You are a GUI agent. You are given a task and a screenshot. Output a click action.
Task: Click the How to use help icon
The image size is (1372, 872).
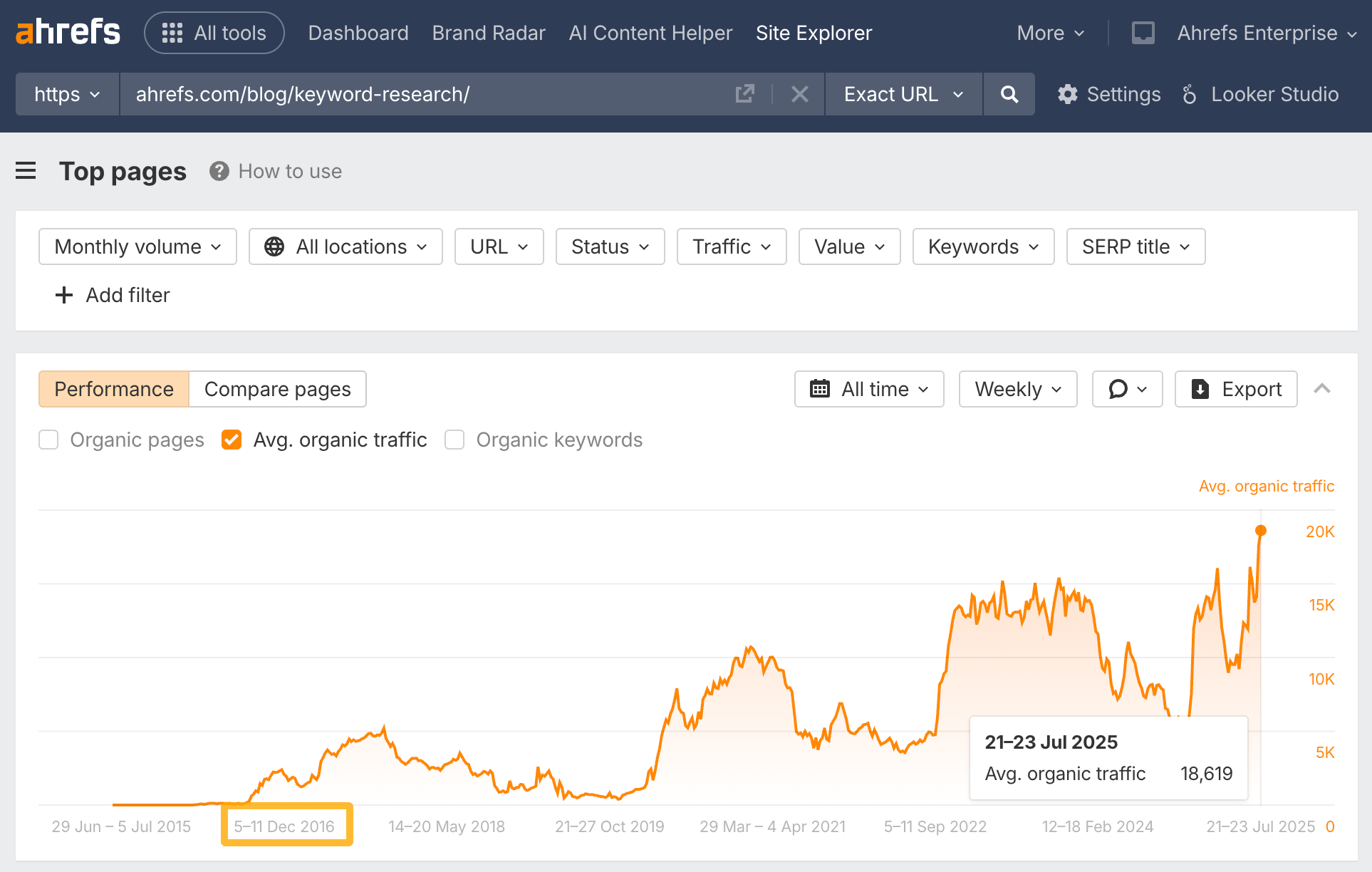point(219,171)
